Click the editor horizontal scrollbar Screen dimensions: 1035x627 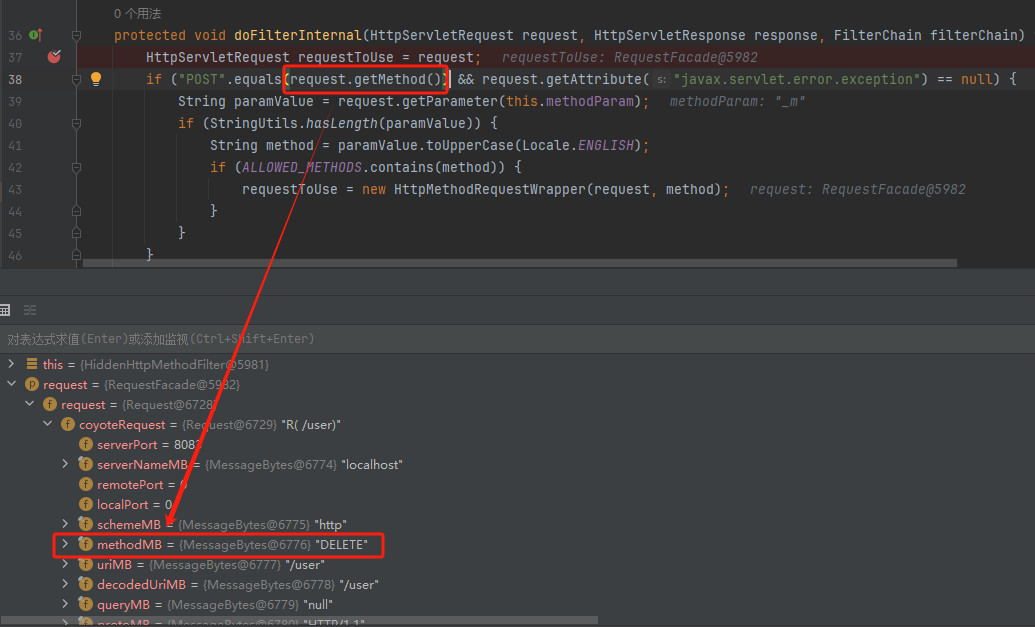519,263
